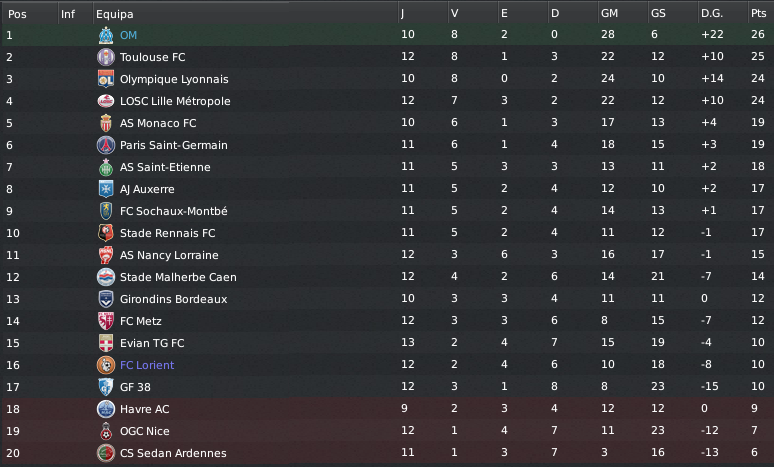774x467 pixels.
Task: Click the FC Metz crest icon
Action: tap(106, 321)
